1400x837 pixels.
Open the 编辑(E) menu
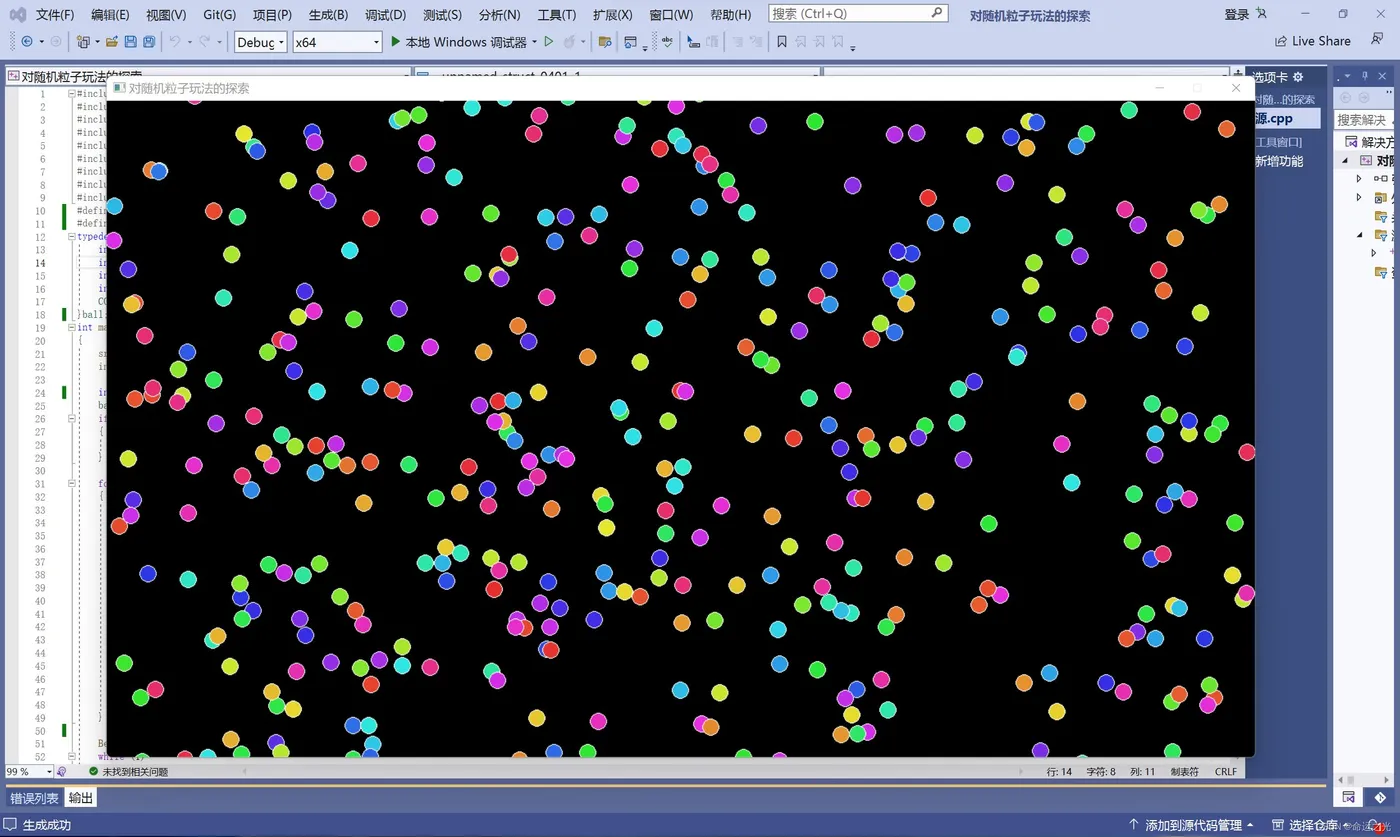(110, 15)
